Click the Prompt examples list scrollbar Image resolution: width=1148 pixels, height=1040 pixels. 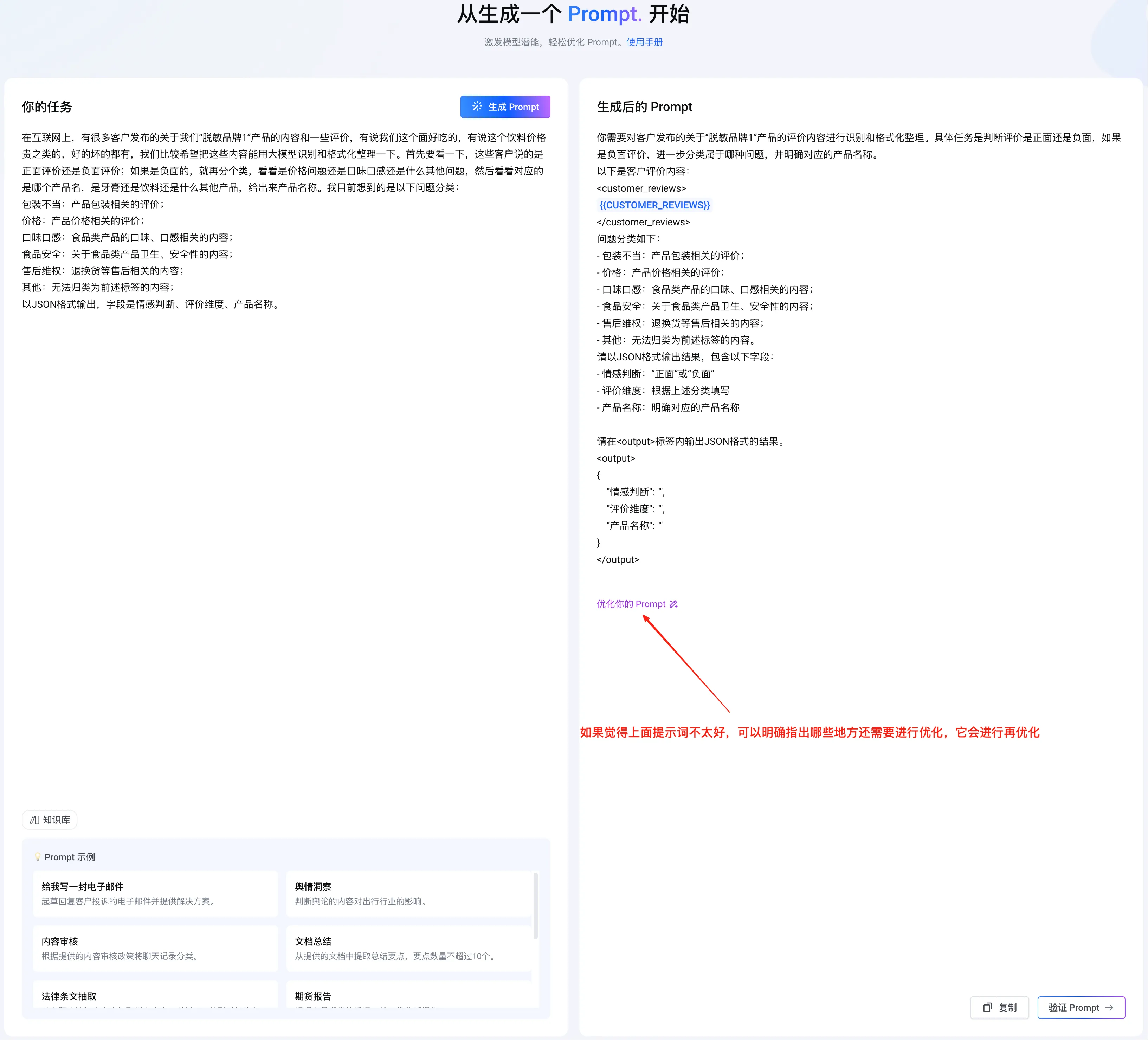[x=535, y=906]
